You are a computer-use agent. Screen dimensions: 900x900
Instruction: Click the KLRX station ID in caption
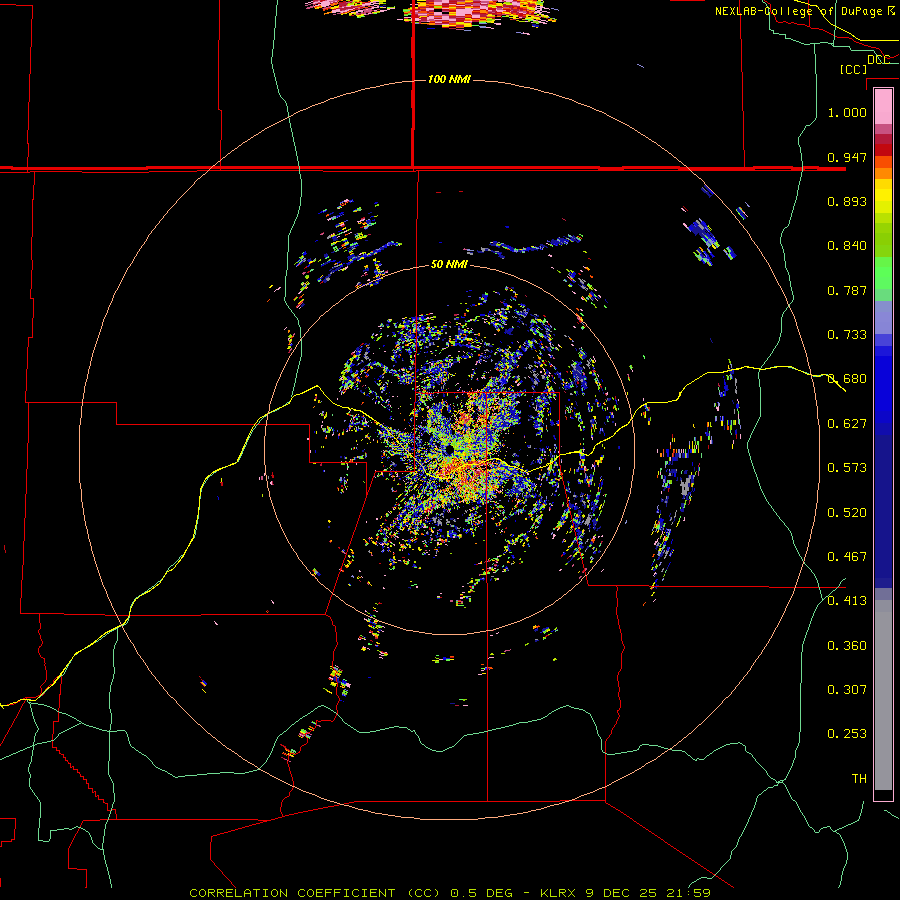558,893
